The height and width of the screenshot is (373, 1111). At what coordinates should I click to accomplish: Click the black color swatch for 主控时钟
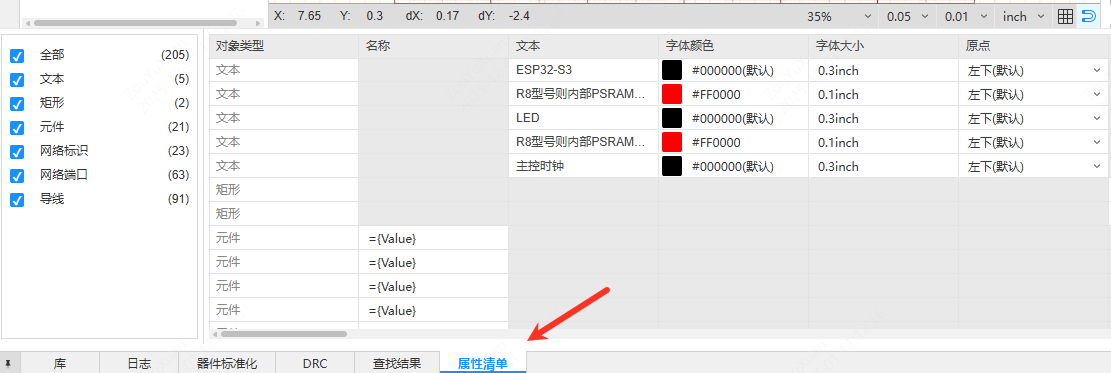coord(672,167)
